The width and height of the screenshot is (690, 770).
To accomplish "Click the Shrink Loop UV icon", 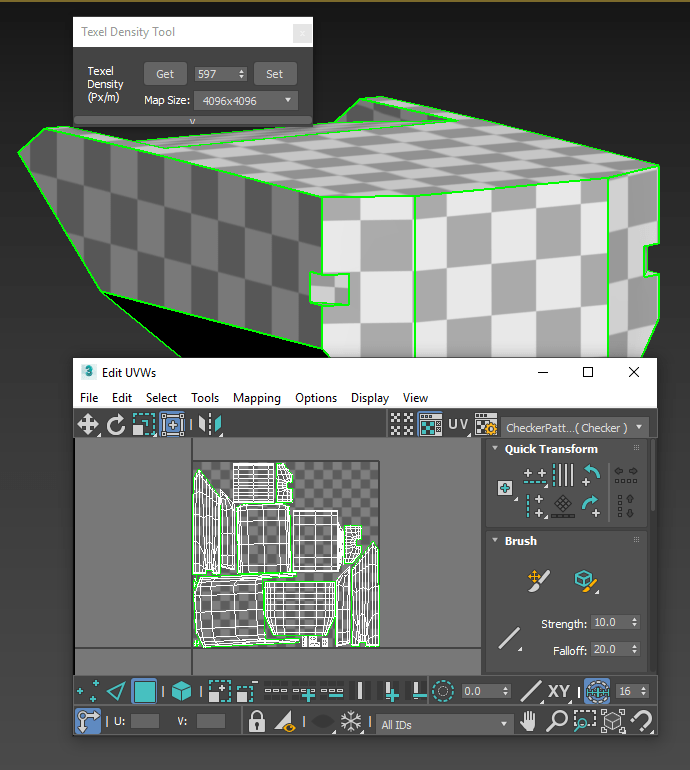I will [x=332, y=691].
